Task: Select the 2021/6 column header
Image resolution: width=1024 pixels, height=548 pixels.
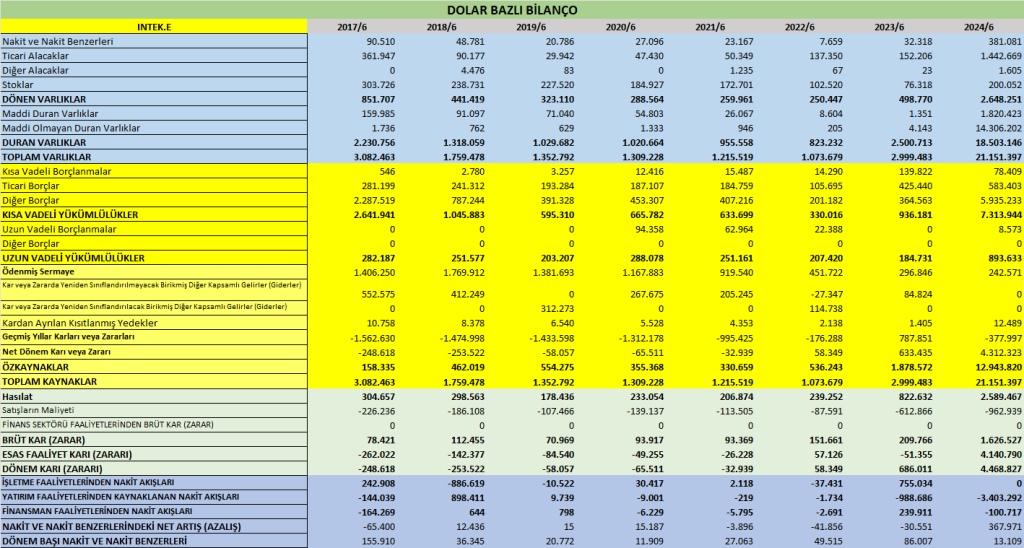Action: [x=710, y=27]
